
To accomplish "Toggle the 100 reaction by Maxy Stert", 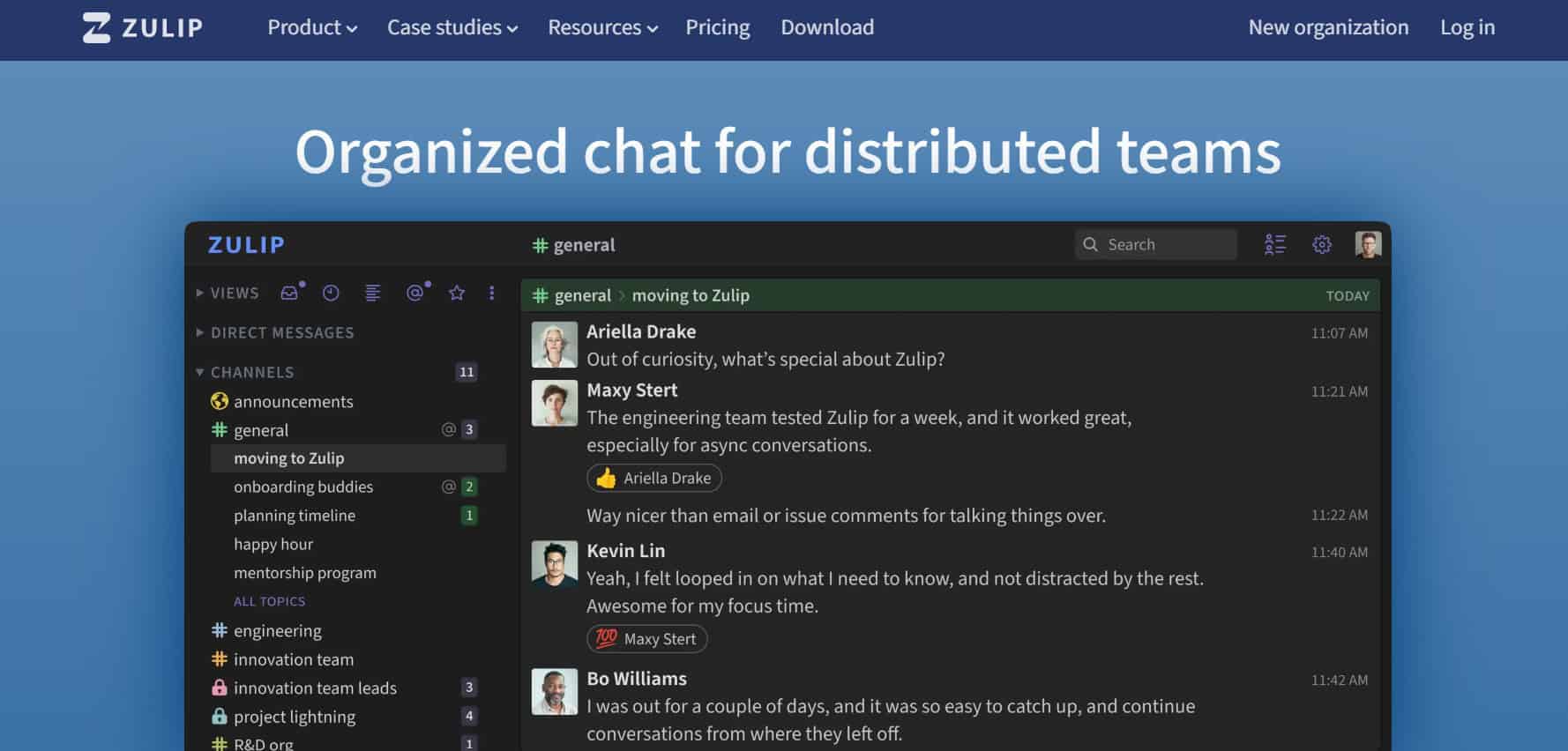I will [646, 639].
